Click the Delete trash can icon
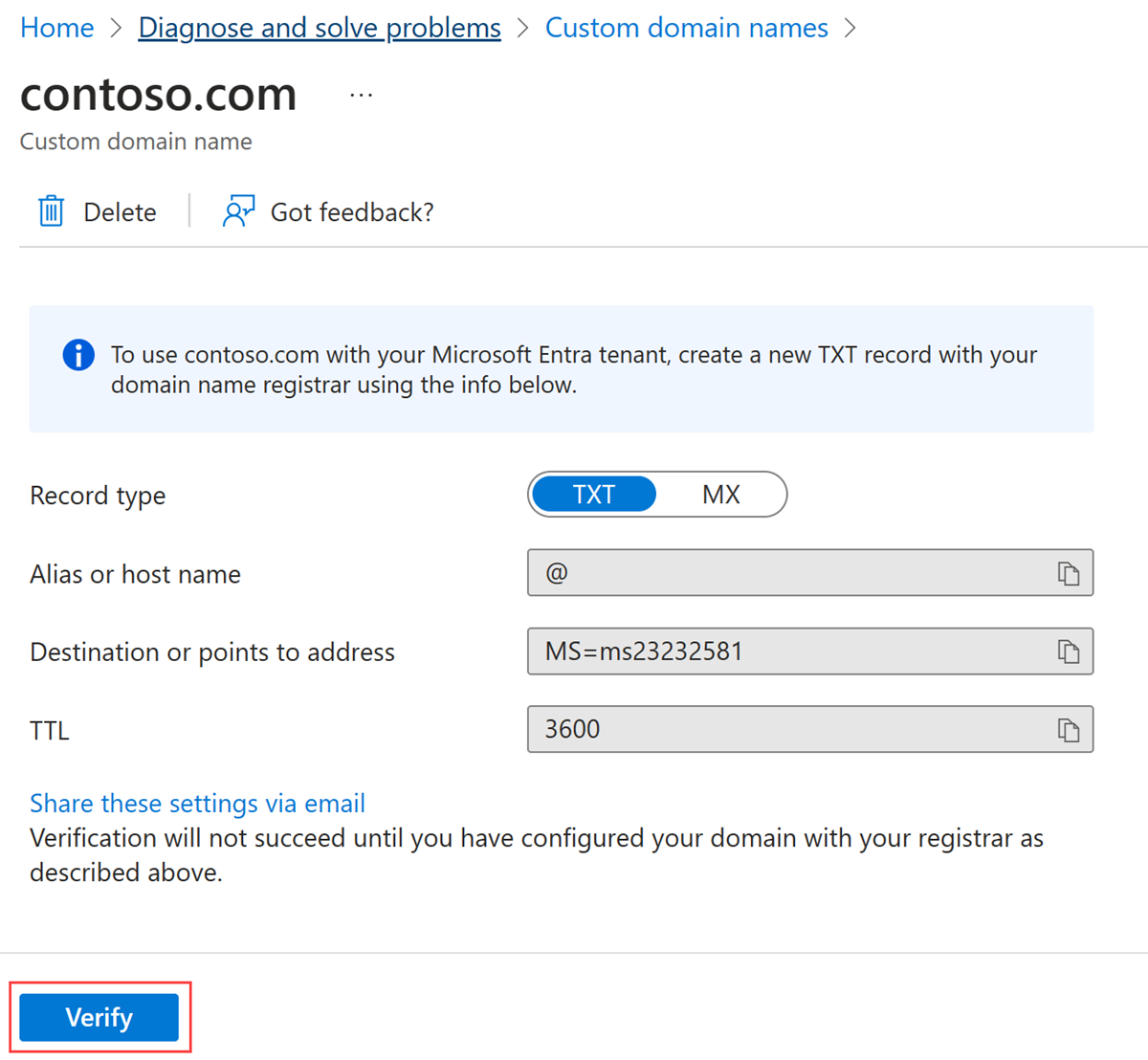The height and width of the screenshot is (1060, 1148). 51,211
